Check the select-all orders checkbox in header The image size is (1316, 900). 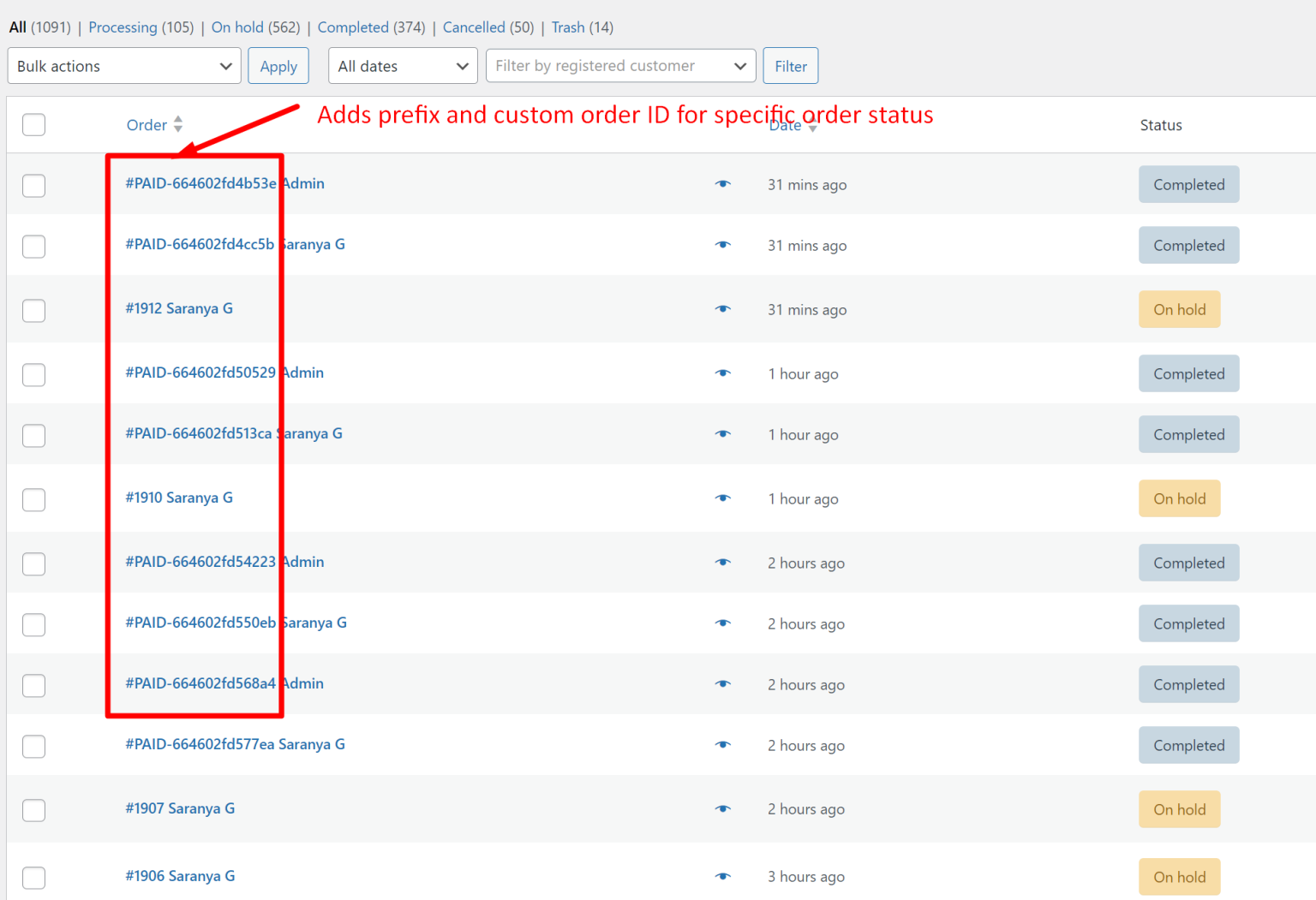[34, 125]
